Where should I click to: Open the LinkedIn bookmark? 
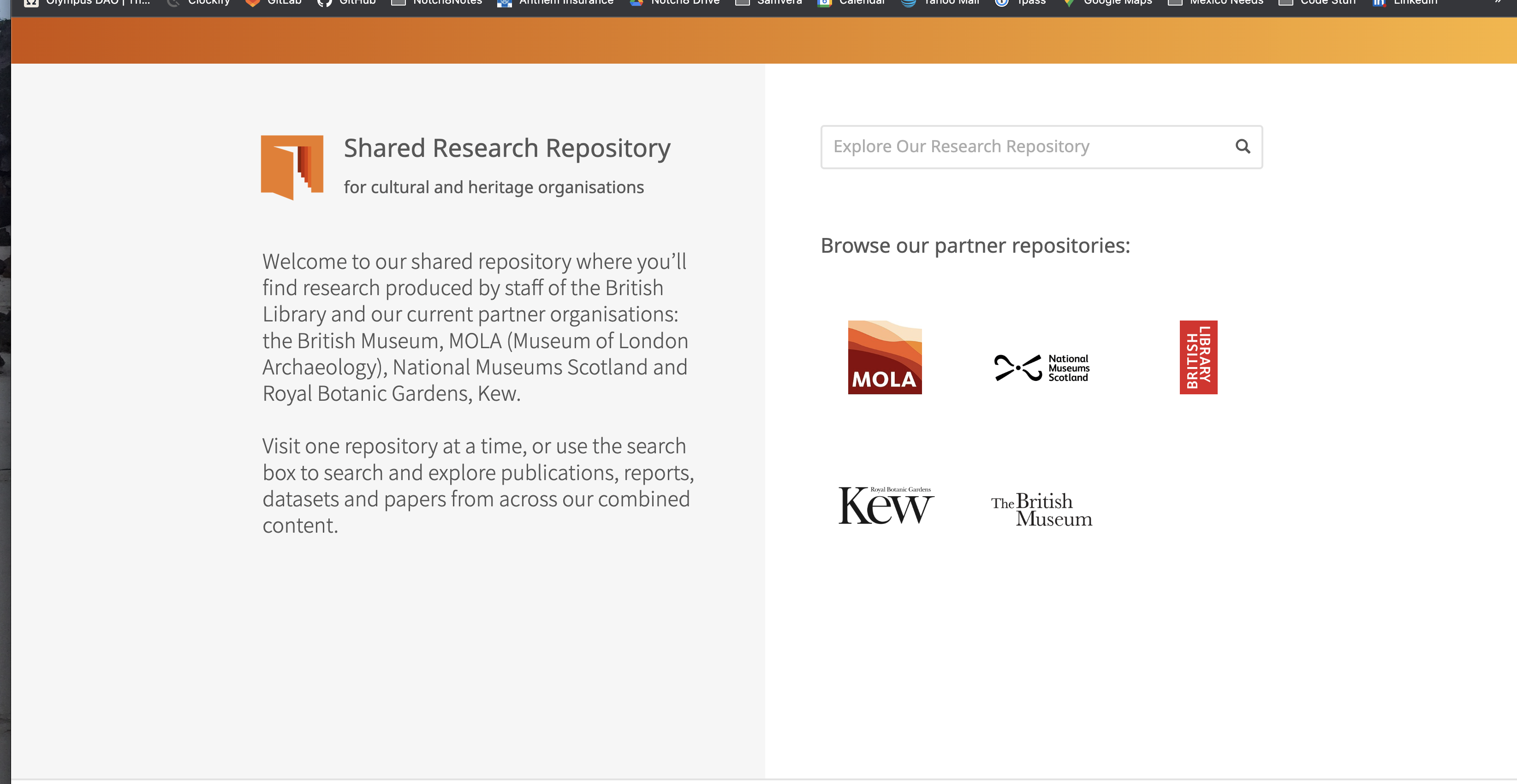1379,3
